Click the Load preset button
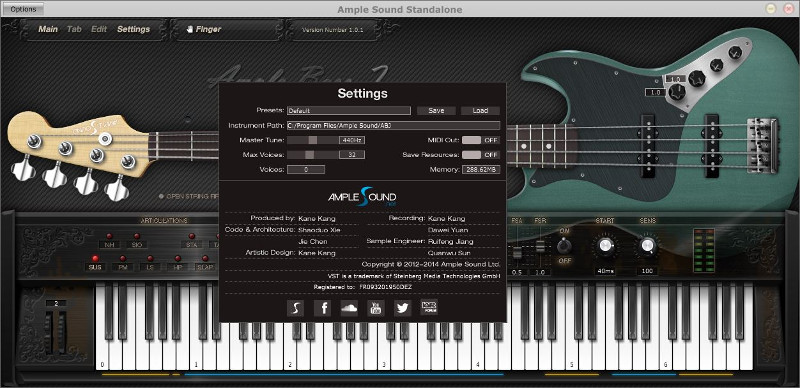The width and height of the screenshot is (800, 388). [x=480, y=110]
